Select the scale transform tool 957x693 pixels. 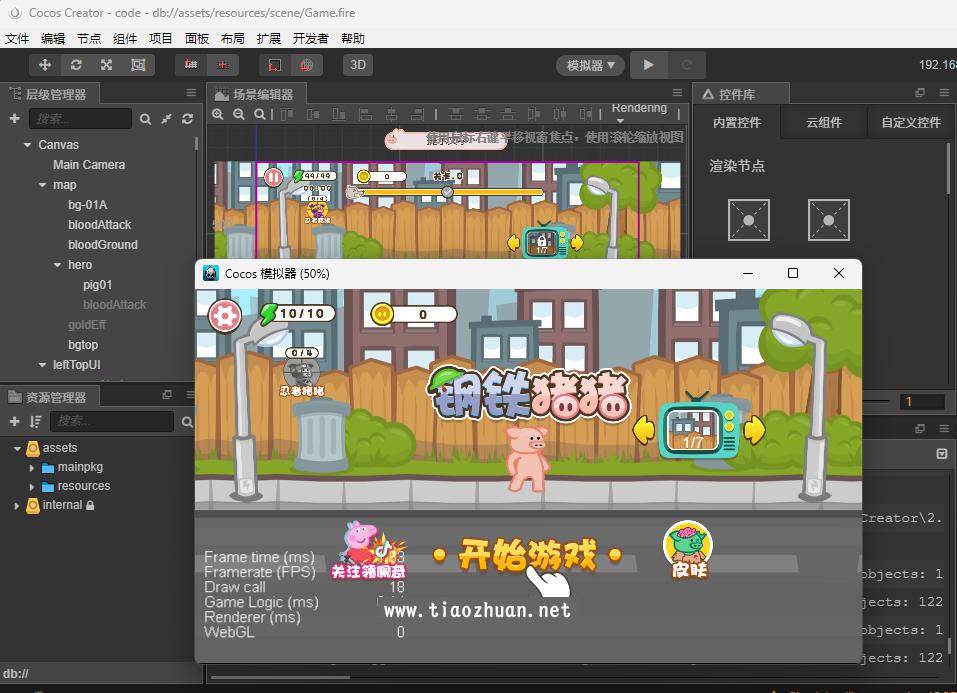click(x=107, y=65)
